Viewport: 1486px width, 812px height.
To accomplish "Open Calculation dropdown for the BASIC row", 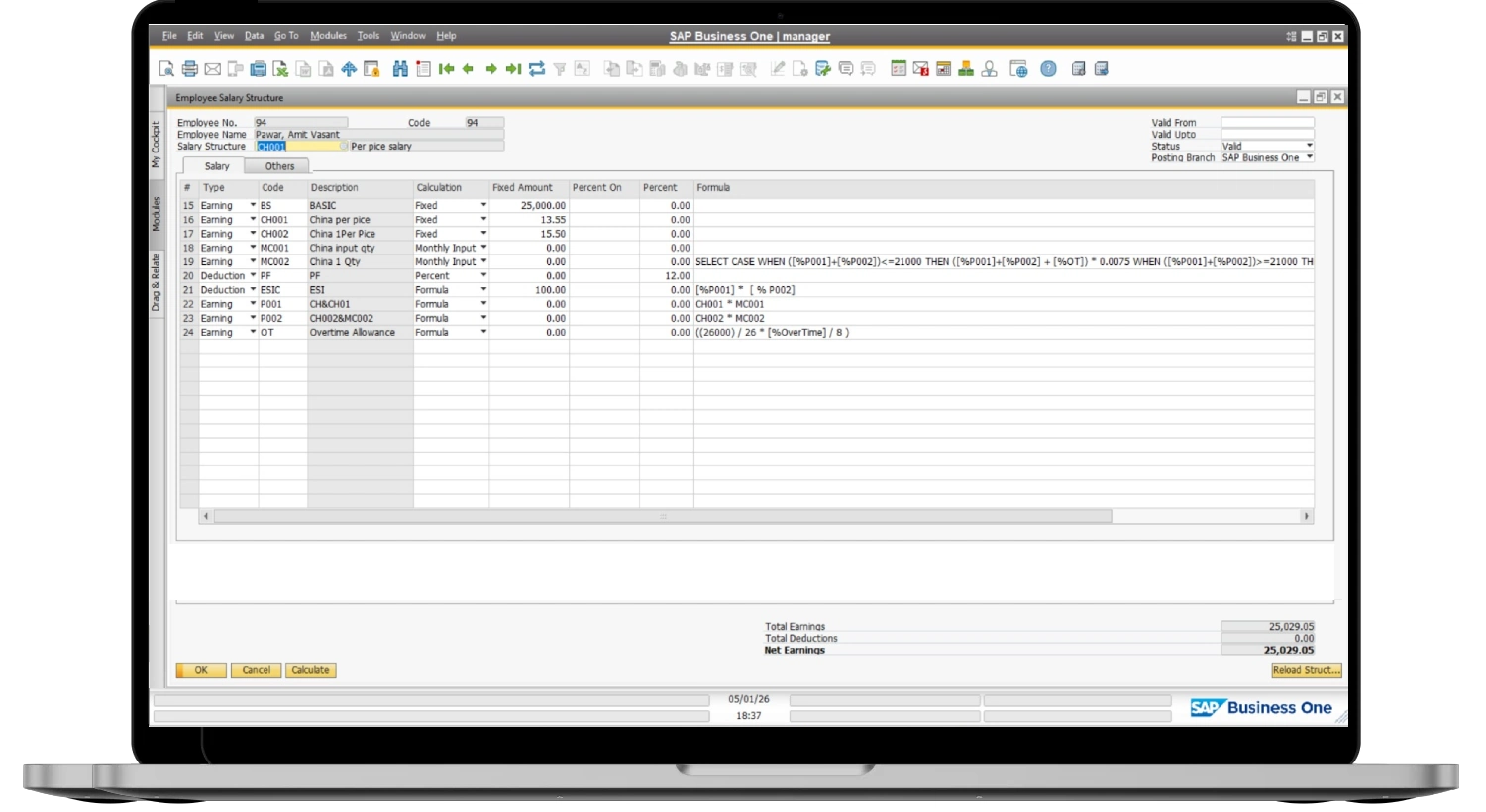I will click(x=483, y=206).
